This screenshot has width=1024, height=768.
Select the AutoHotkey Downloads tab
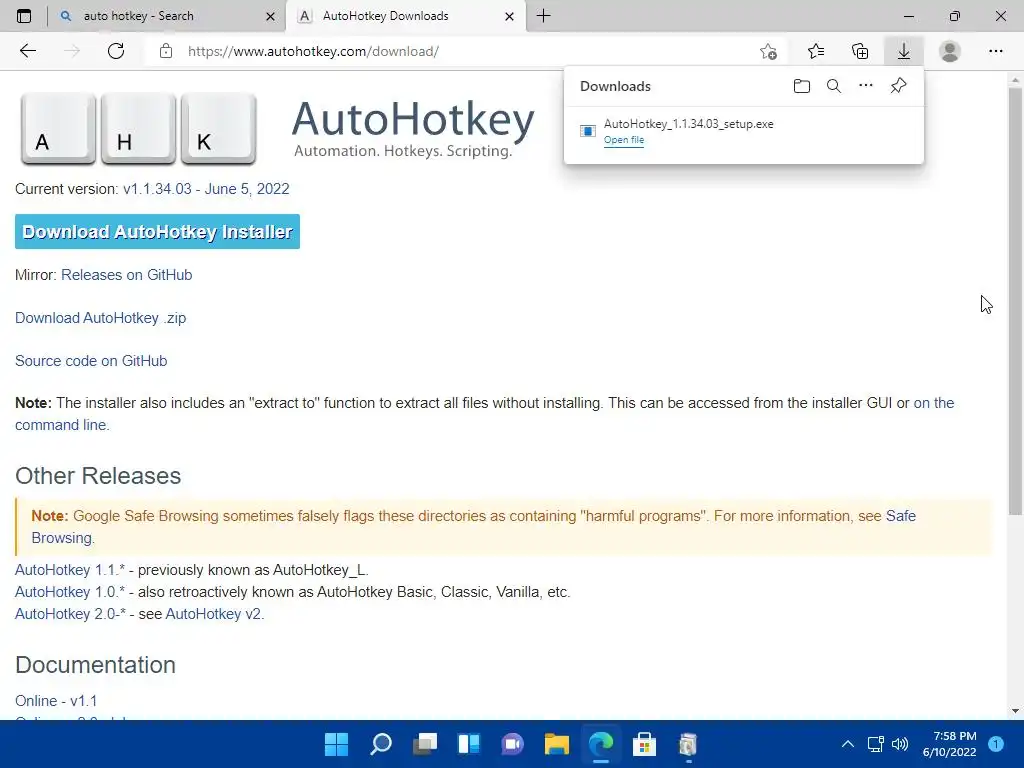point(405,16)
